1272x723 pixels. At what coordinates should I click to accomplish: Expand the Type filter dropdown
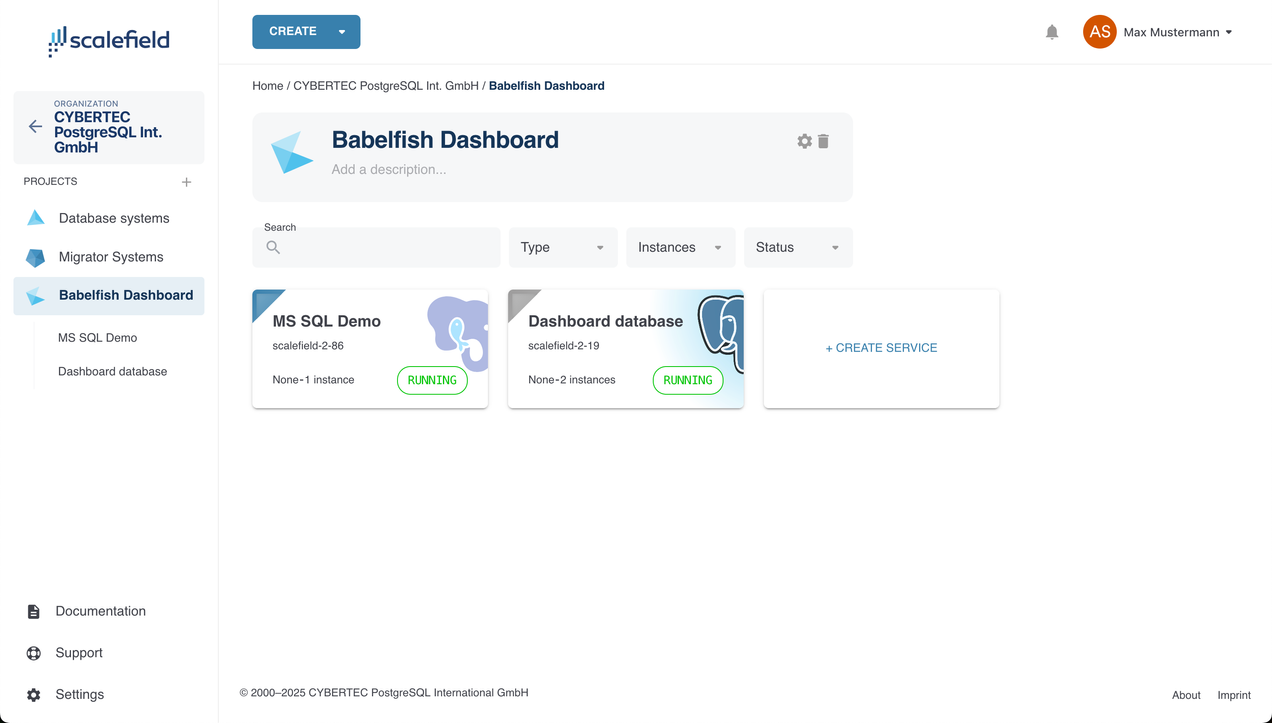click(563, 247)
